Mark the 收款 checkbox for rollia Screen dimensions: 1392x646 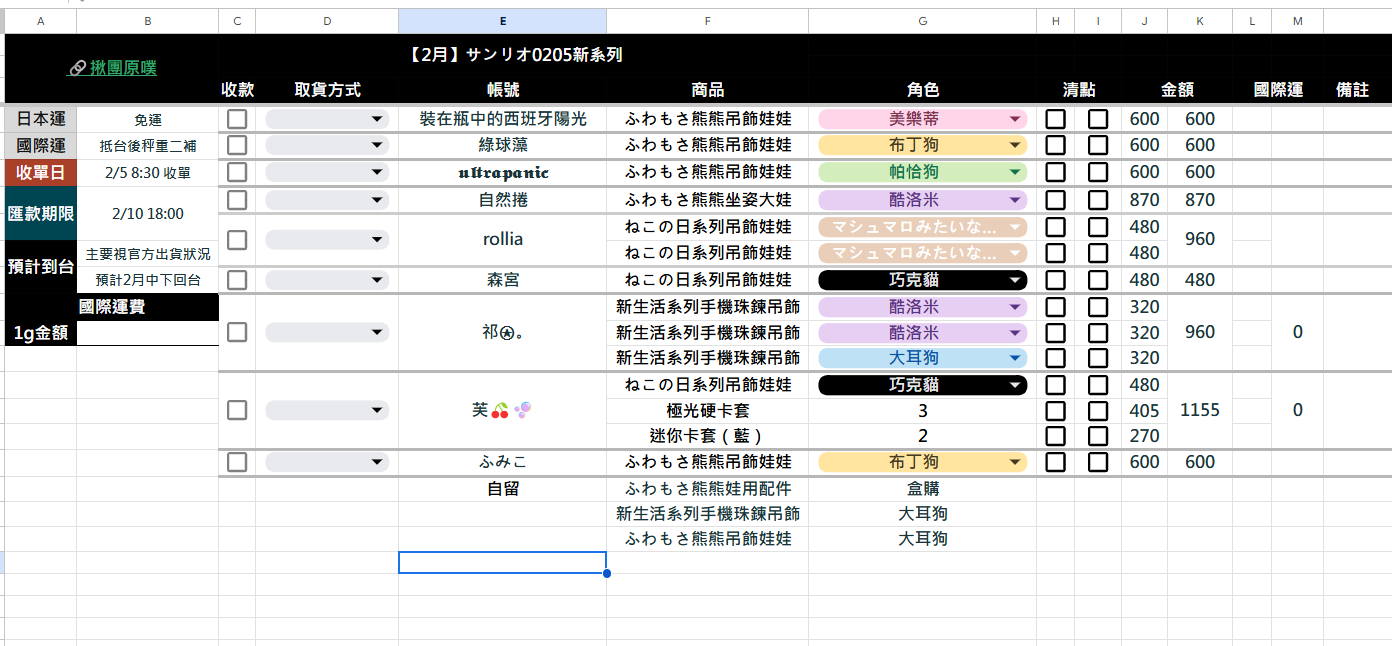pos(237,240)
